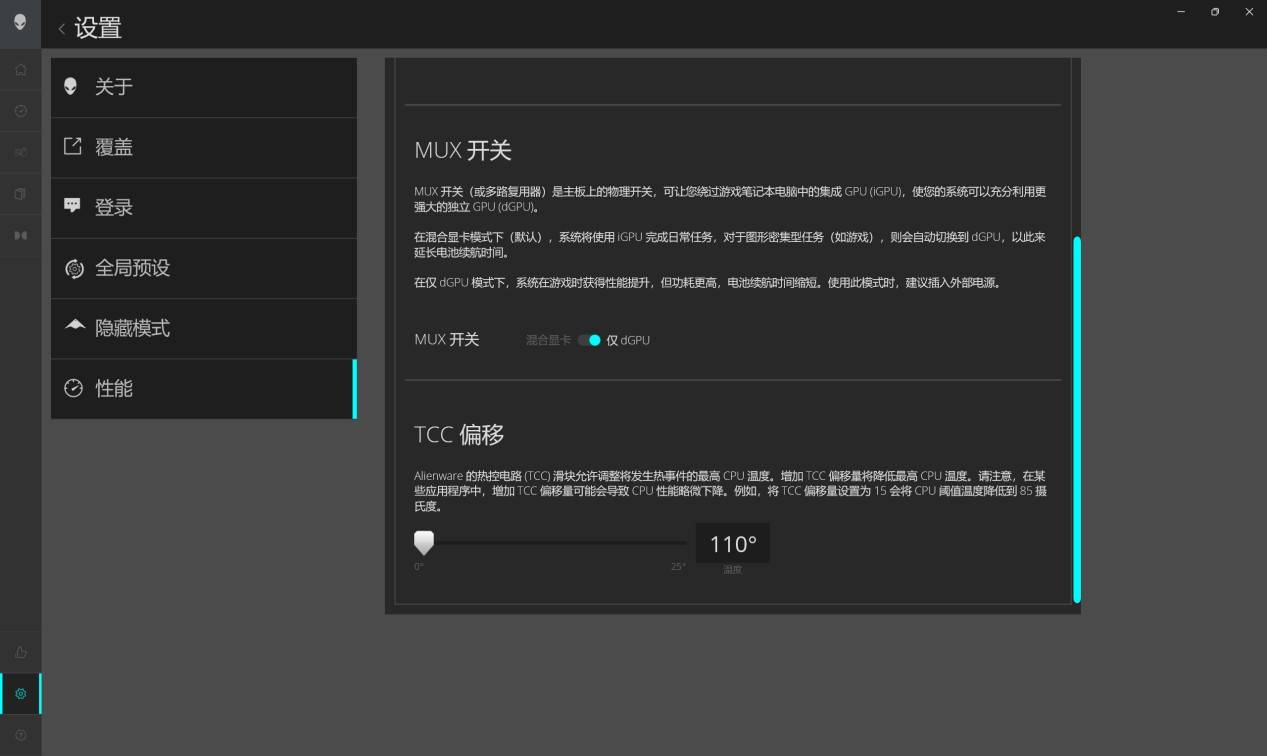
Task: Click the Alienware head logo at top-left
Action: [x=20, y=22]
